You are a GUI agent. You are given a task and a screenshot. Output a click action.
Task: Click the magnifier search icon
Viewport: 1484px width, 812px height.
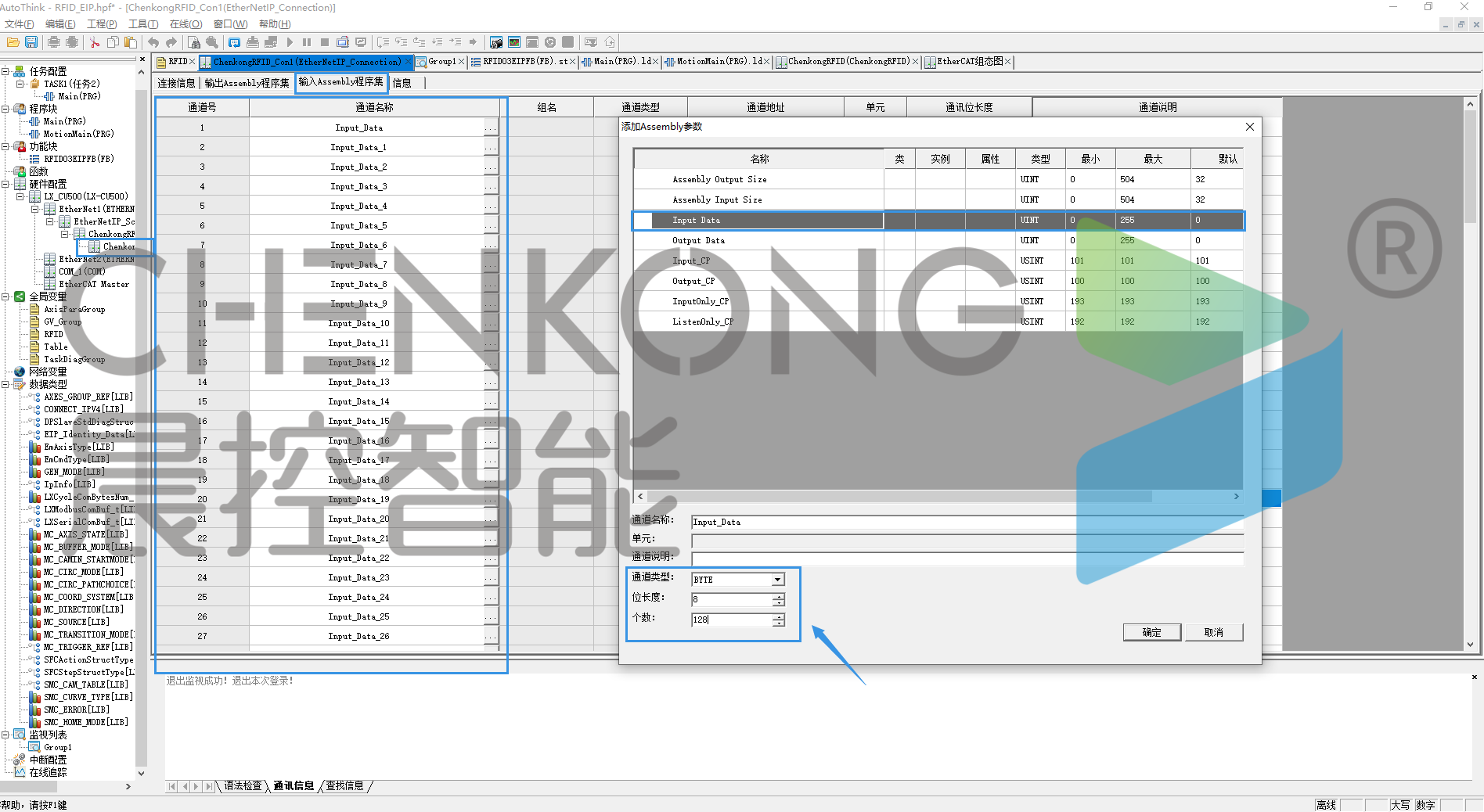point(212,42)
